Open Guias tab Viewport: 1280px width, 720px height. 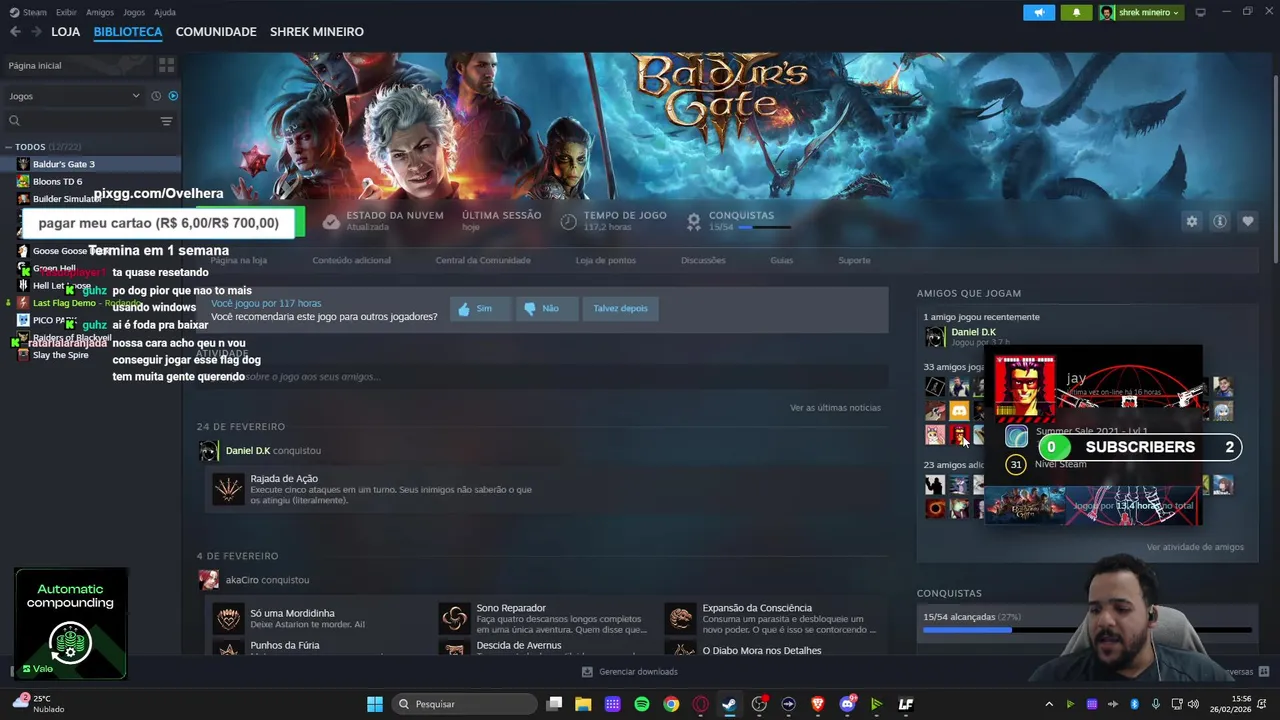click(782, 260)
